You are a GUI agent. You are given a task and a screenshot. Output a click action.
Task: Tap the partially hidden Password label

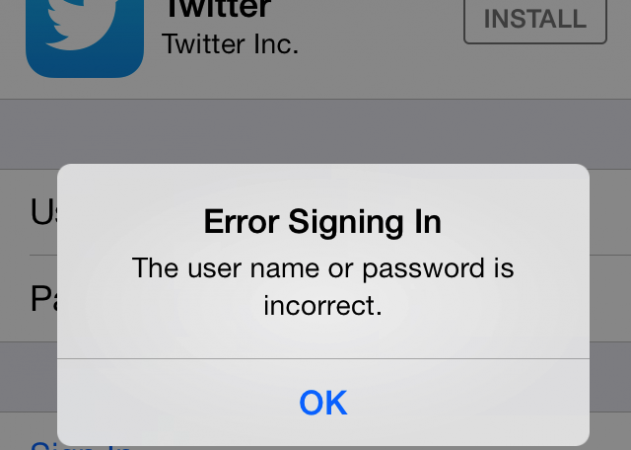[x=43, y=299]
